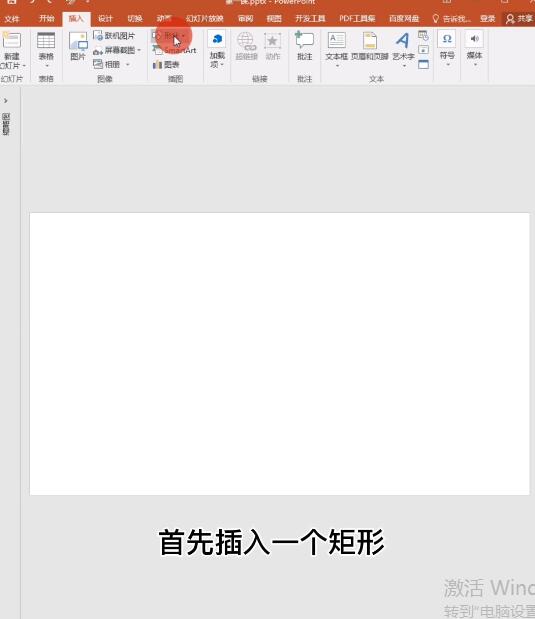
Task: Click the New Slide icon
Action: pyautogui.click(x=11, y=40)
